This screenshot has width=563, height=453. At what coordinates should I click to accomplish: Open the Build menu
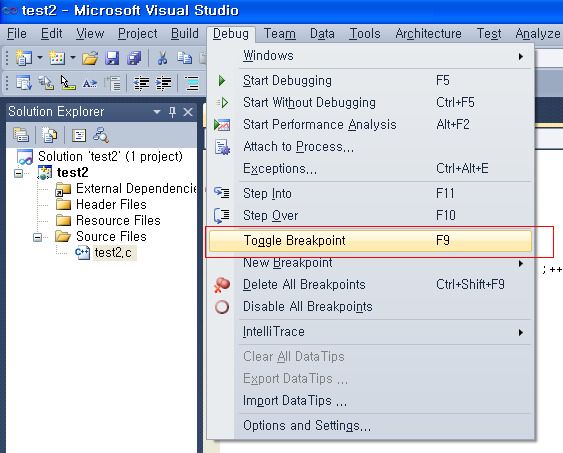pos(185,34)
